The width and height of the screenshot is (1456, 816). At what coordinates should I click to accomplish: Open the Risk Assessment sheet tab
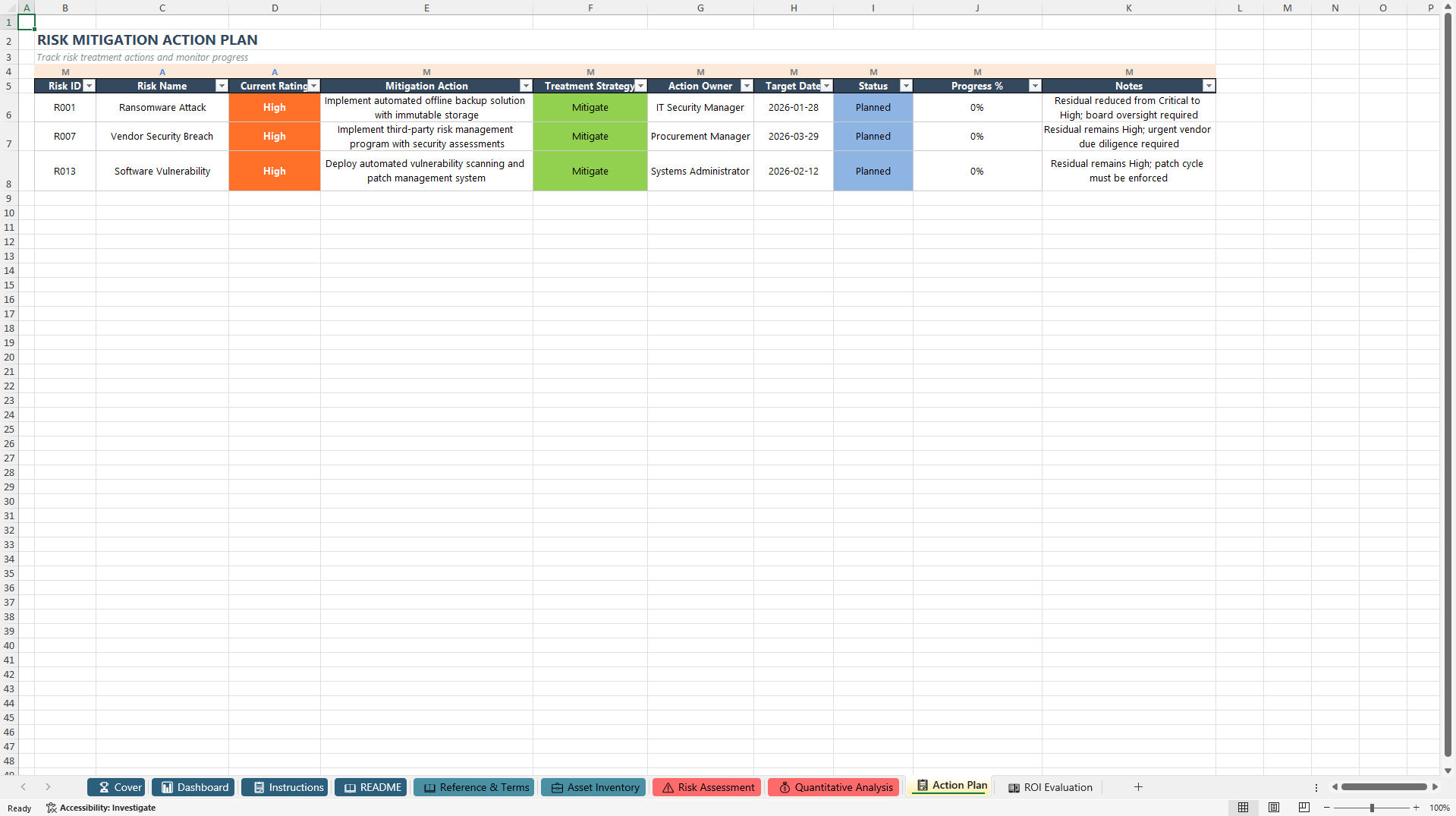706,787
